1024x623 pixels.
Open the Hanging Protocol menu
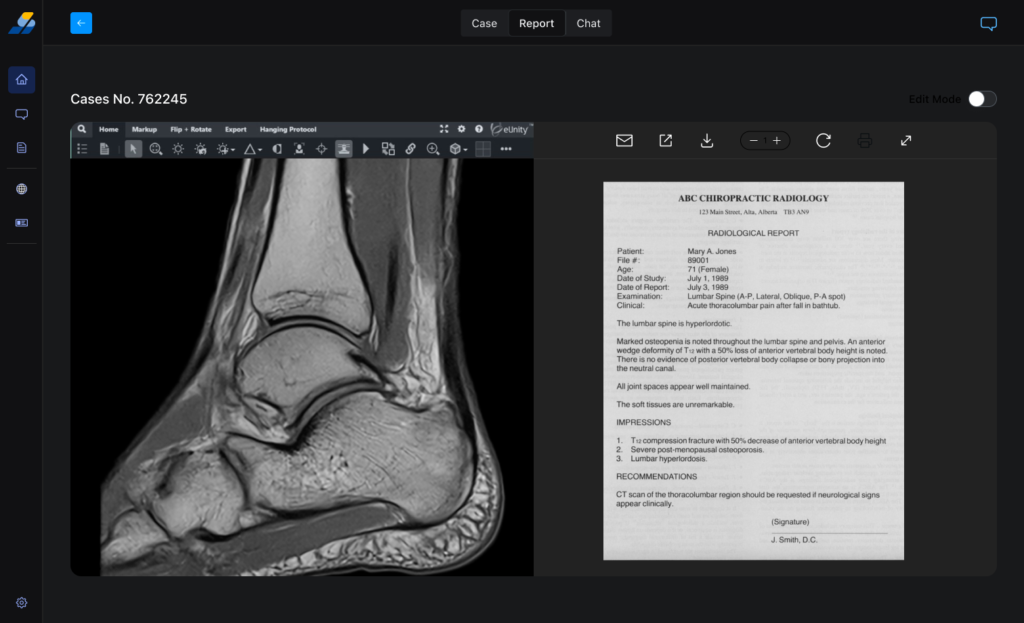(288, 129)
